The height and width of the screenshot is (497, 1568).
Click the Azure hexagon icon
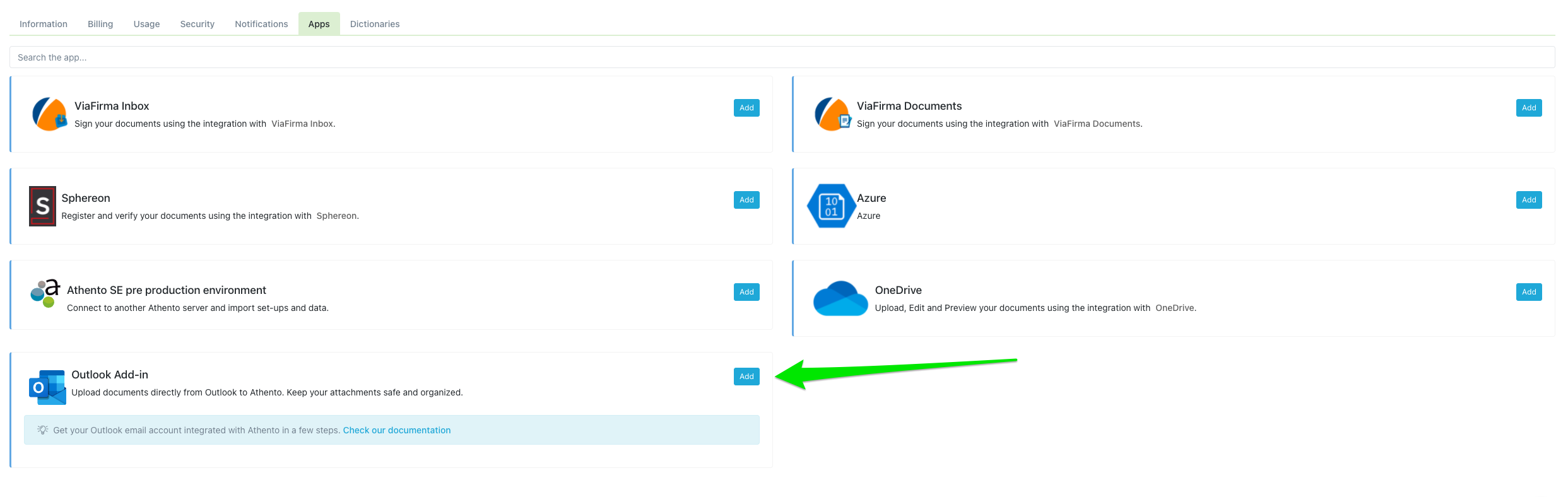pos(832,206)
